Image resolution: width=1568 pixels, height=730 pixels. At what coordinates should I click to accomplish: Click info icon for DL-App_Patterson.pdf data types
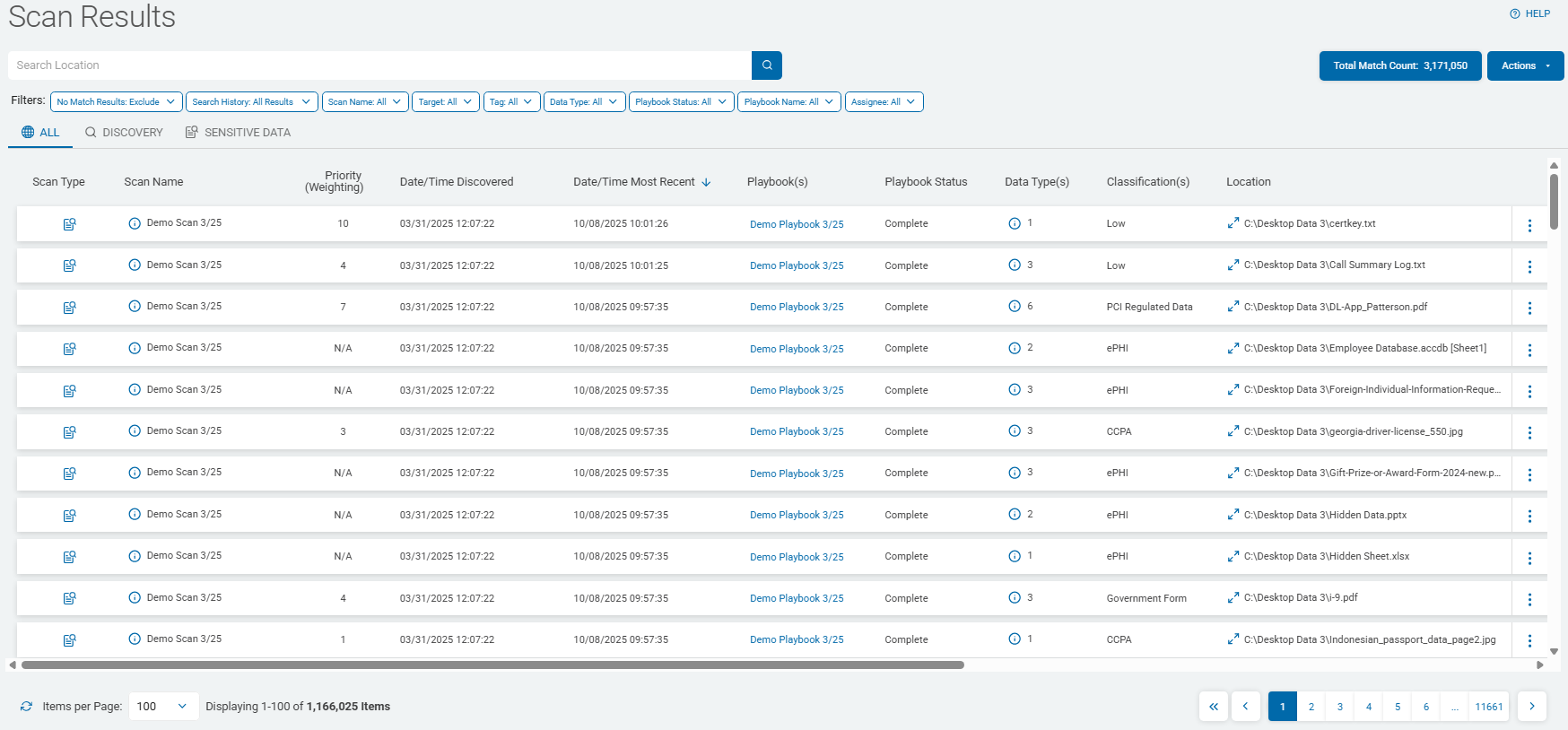coord(1015,307)
